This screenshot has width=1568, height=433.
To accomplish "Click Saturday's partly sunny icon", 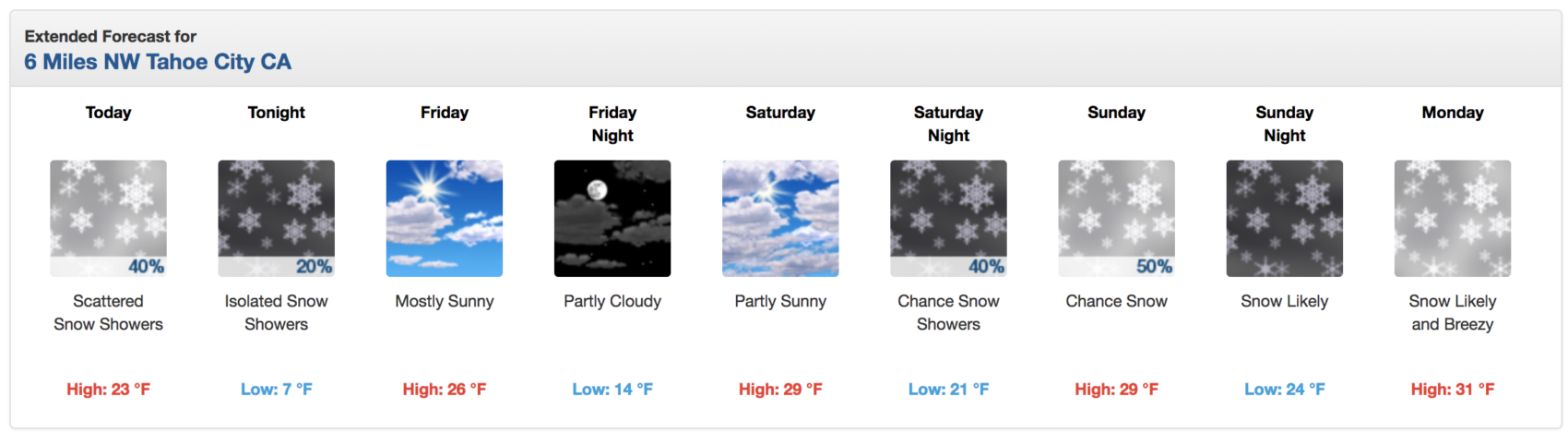I will [x=780, y=219].
